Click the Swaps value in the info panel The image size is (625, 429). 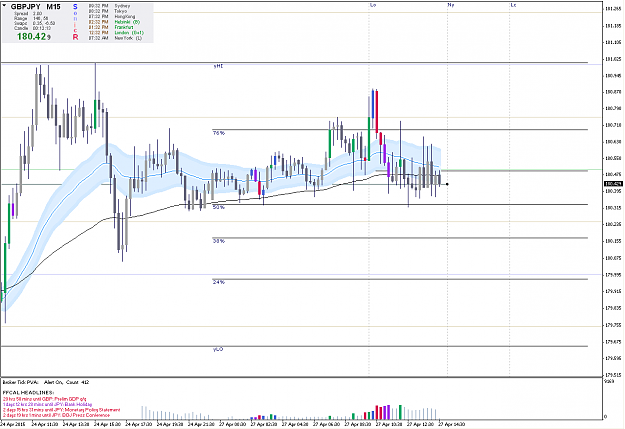[44, 23]
